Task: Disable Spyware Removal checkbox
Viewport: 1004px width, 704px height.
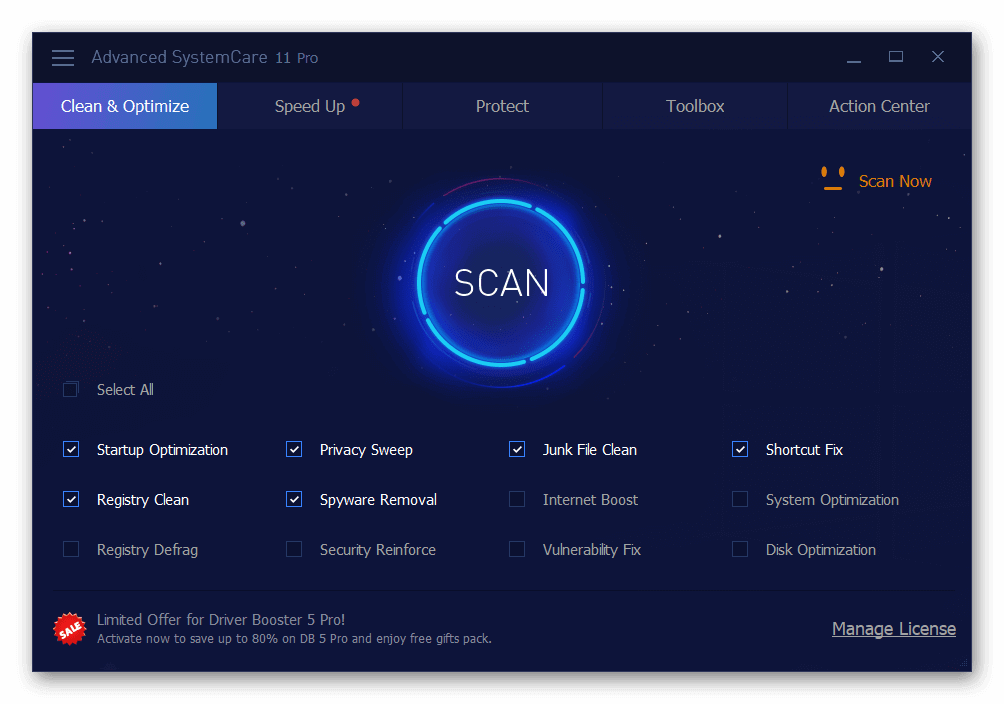Action: point(294,499)
